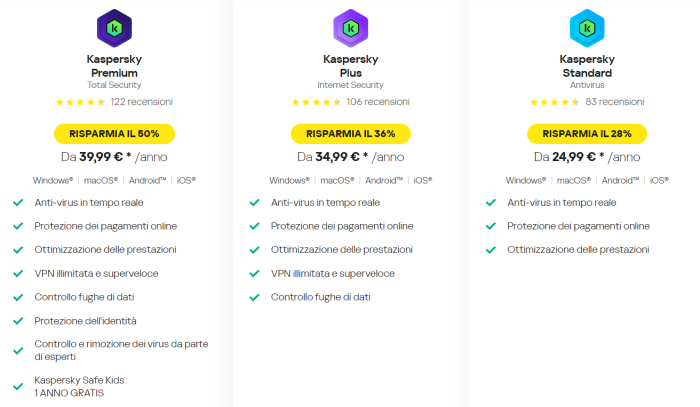Image resolution: width=700 pixels, height=407 pixels.
Task: Click the Kaspersky Standard hexagon logo
Action: pos(586,27)
